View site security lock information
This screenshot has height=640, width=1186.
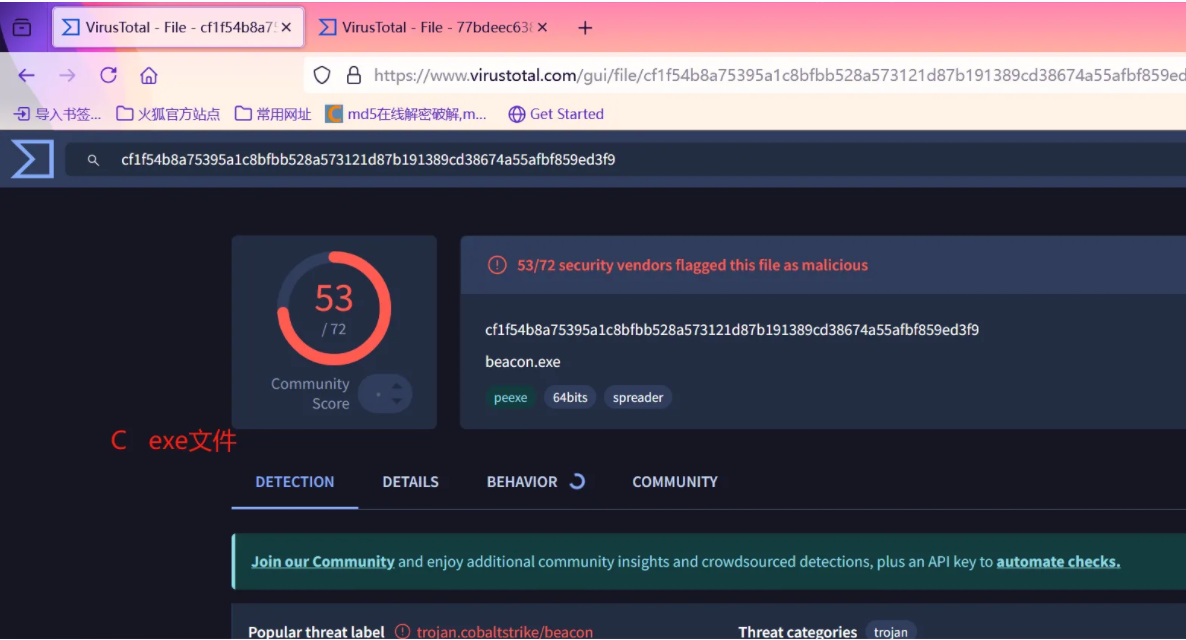pyautogui.click(x=353, y=75)
